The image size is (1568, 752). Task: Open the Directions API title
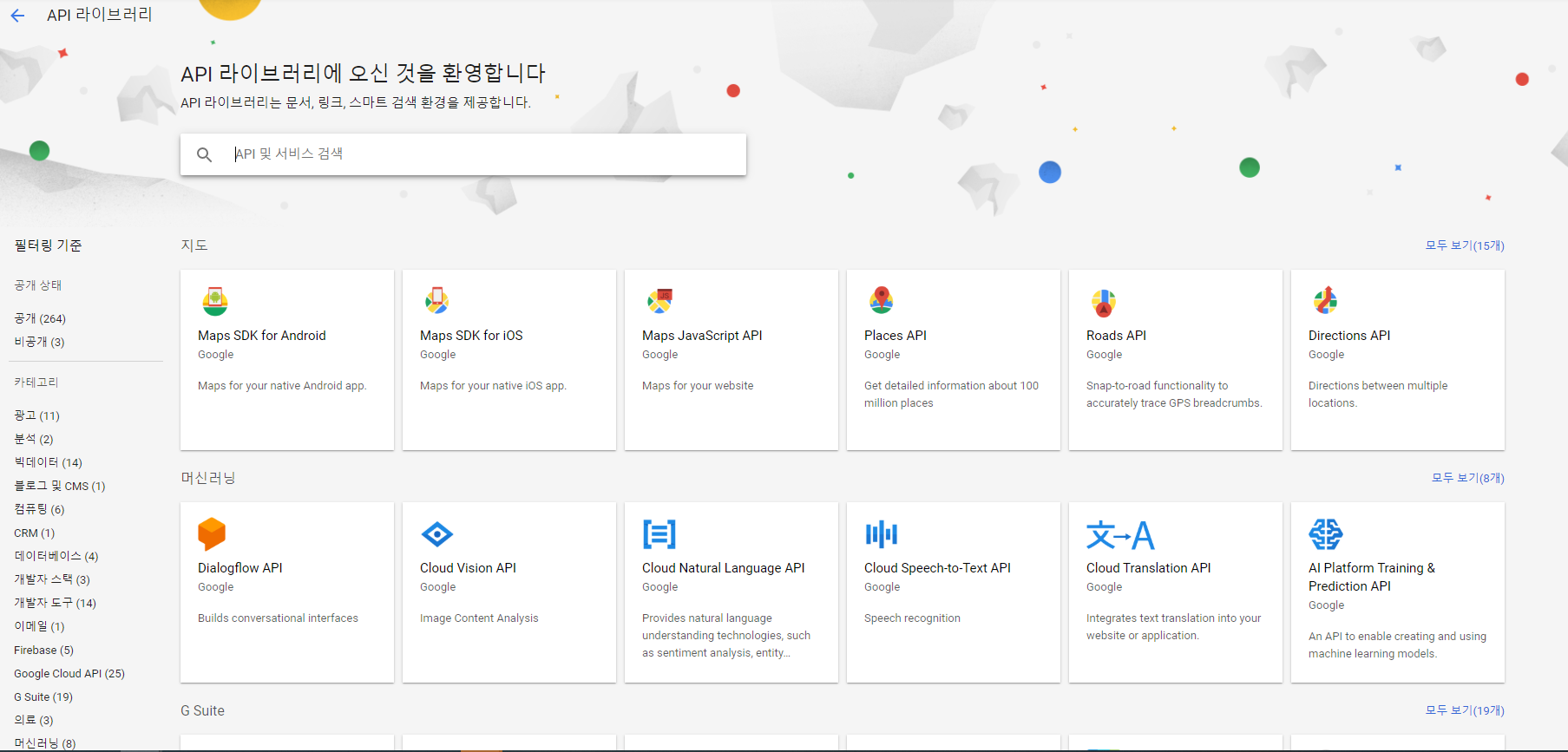pos(1349,336)
